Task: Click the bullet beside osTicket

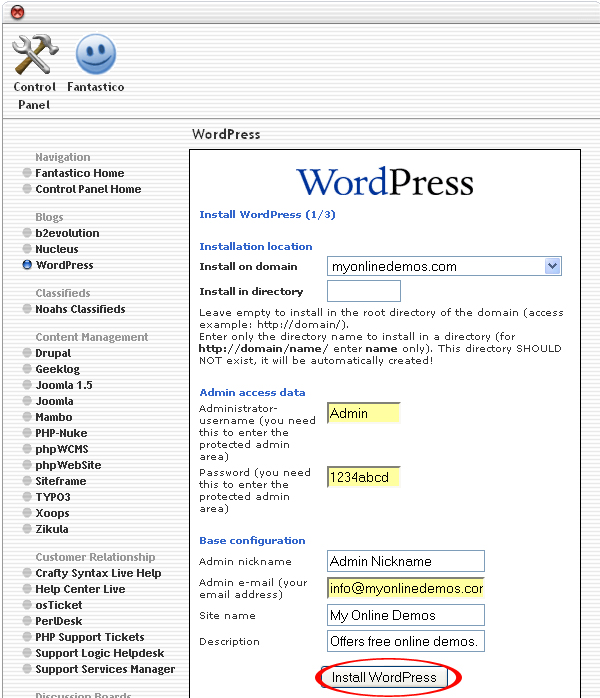Action: pos(27,605)
